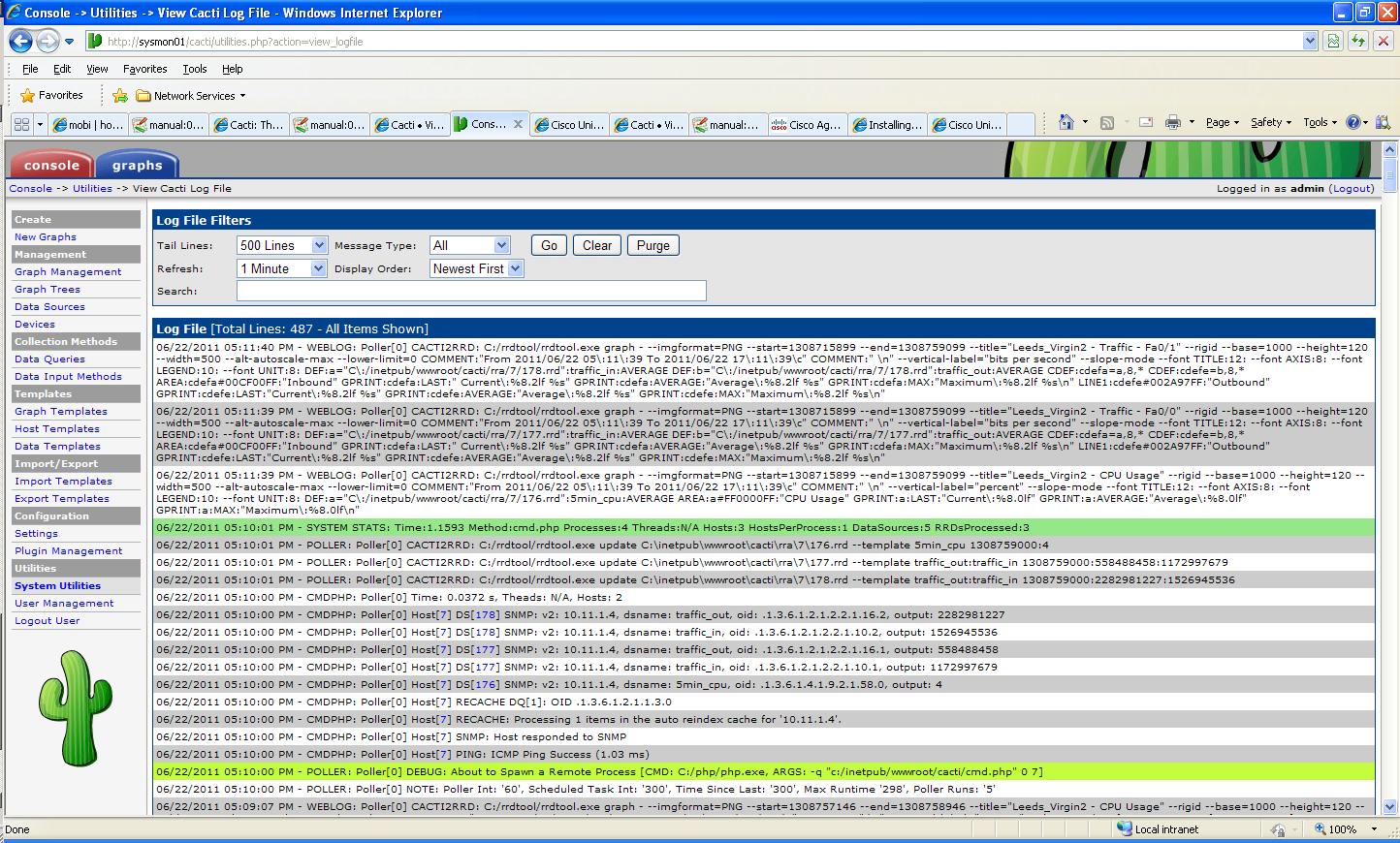Switch to the Cisco Ag... browser tab
1400x843 pixels.
pos(807,124)
